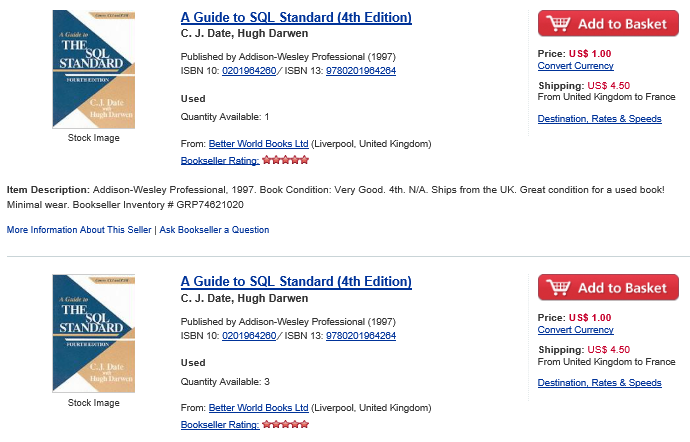Open Destination, Rates & Speeds for second listing
Image resolution: width=690 pixels, height=442 pixels.
tap(599, 383)
